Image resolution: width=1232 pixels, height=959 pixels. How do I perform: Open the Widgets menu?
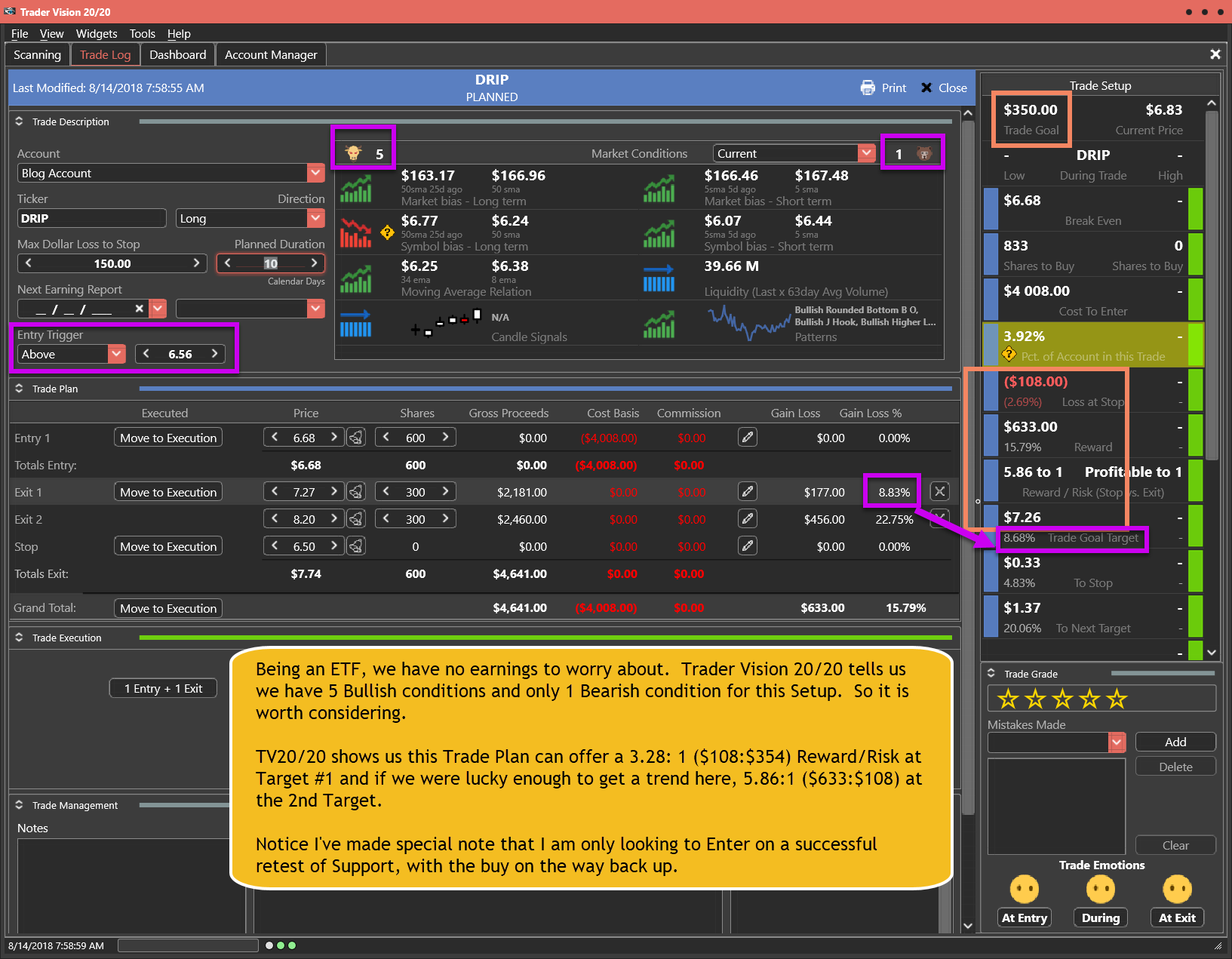coord(97,33)
